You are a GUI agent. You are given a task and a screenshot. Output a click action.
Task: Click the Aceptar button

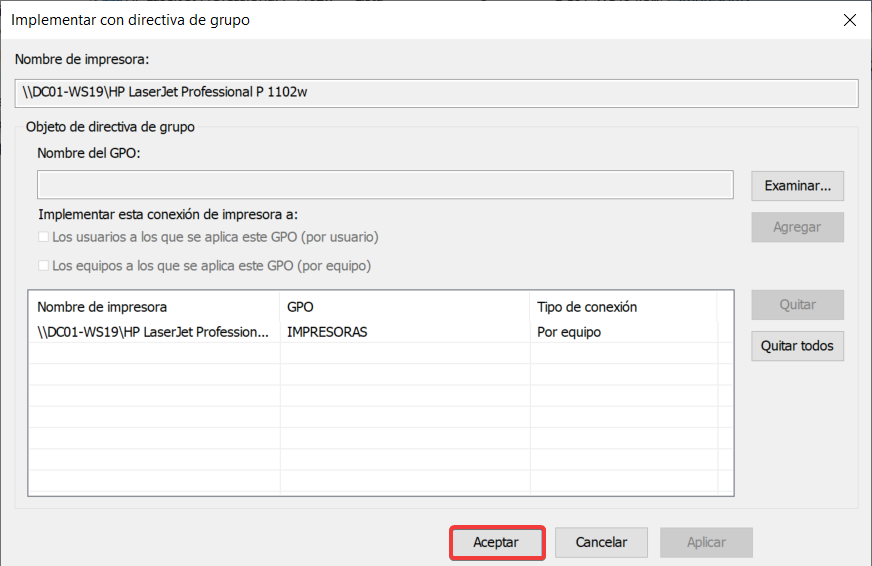(x=496, y=542)
